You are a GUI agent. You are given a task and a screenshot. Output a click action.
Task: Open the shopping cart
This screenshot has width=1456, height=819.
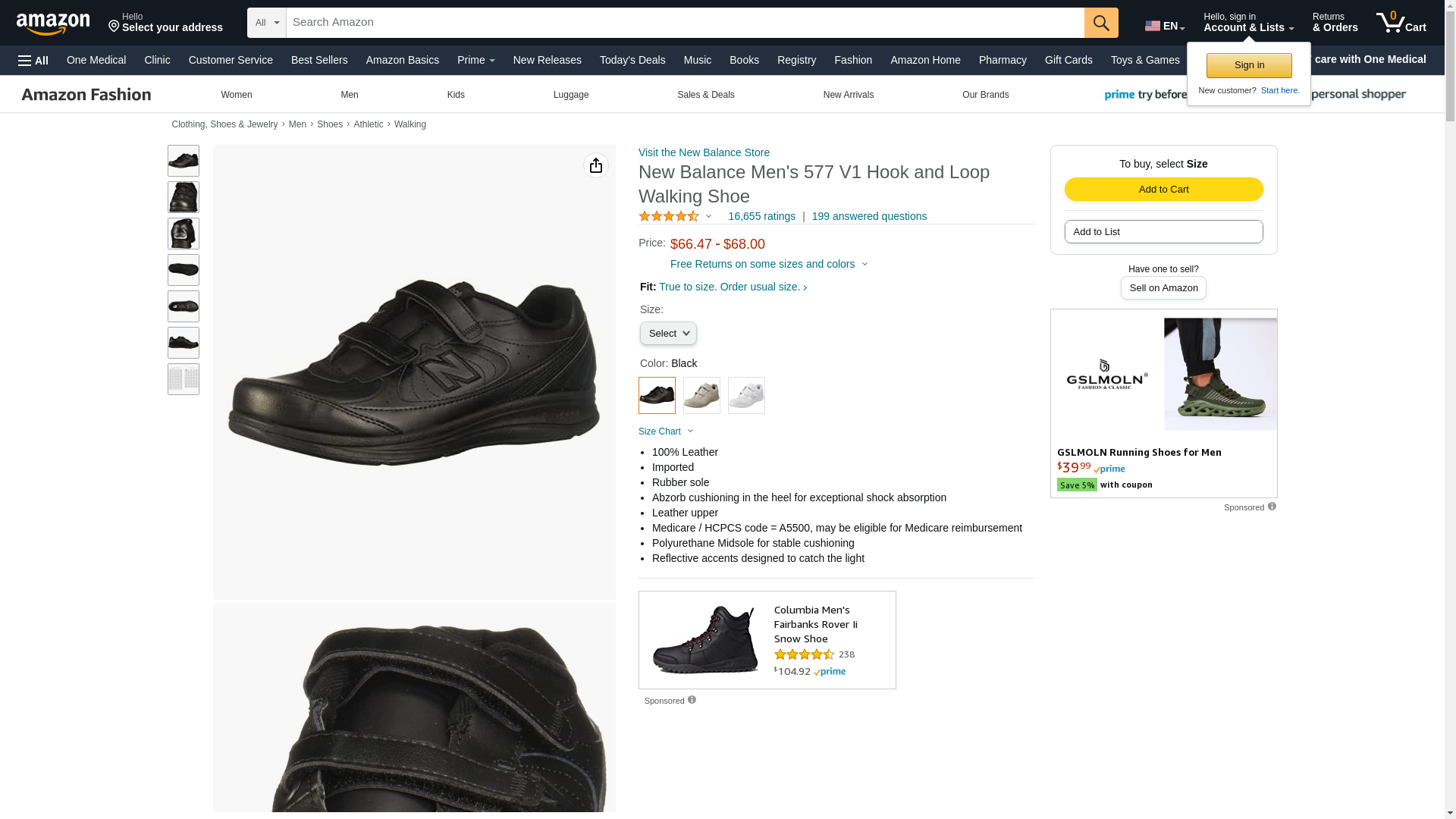pos(1401,23)
